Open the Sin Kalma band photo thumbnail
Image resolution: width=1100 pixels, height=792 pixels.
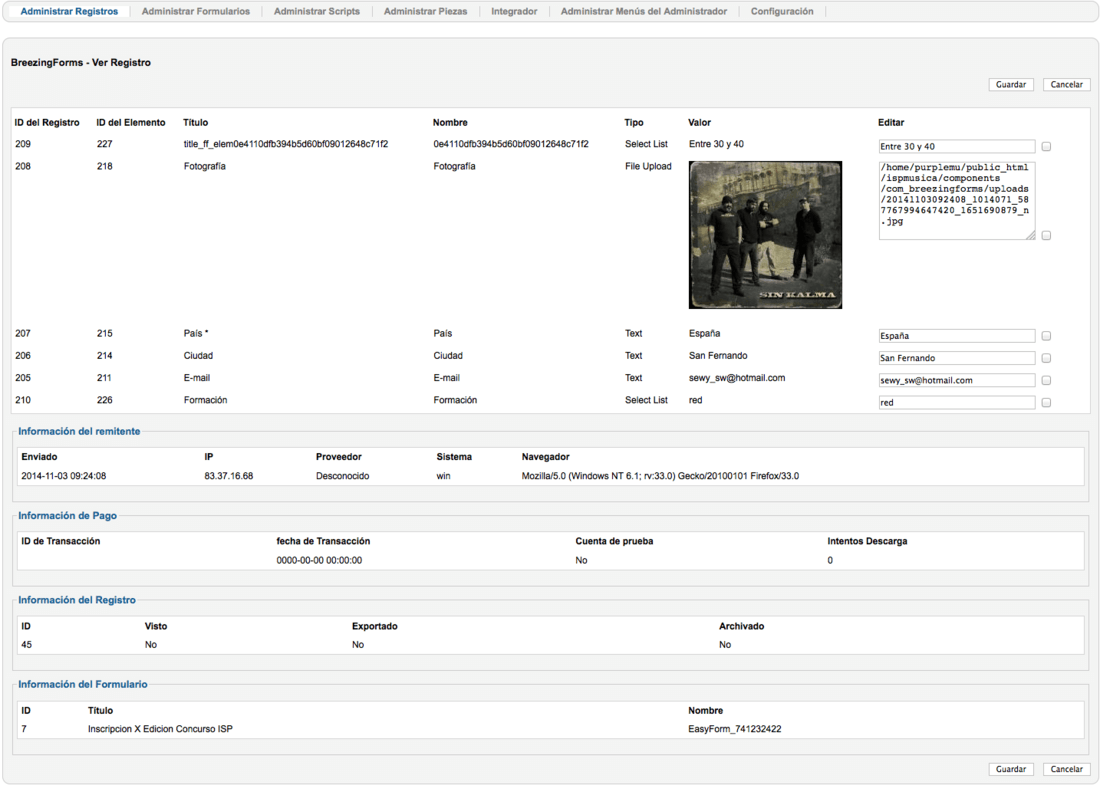(765, 235)
